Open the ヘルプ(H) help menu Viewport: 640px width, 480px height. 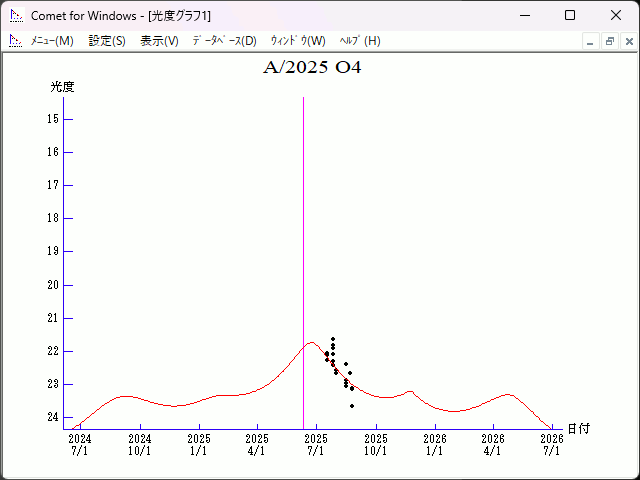pyautogui.click(x=360, y=41)
